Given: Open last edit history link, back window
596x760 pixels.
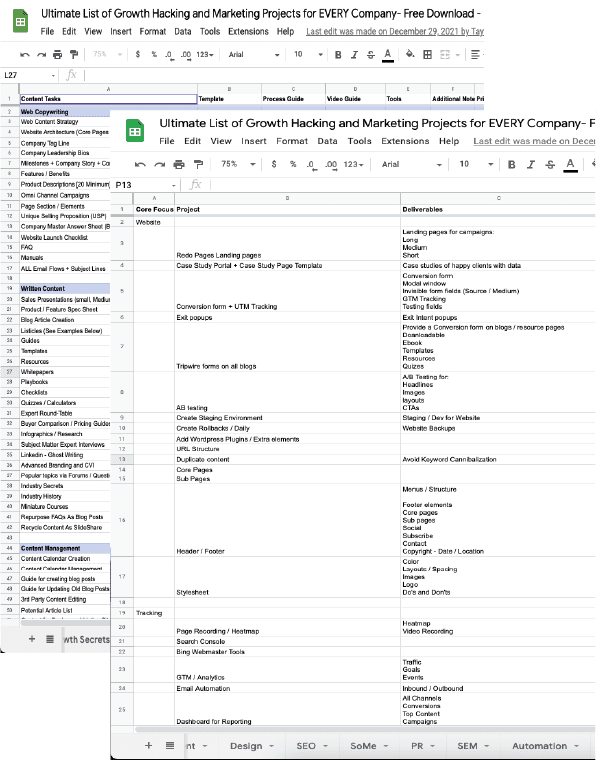Looking at the screenshot, I should (395, 32).
